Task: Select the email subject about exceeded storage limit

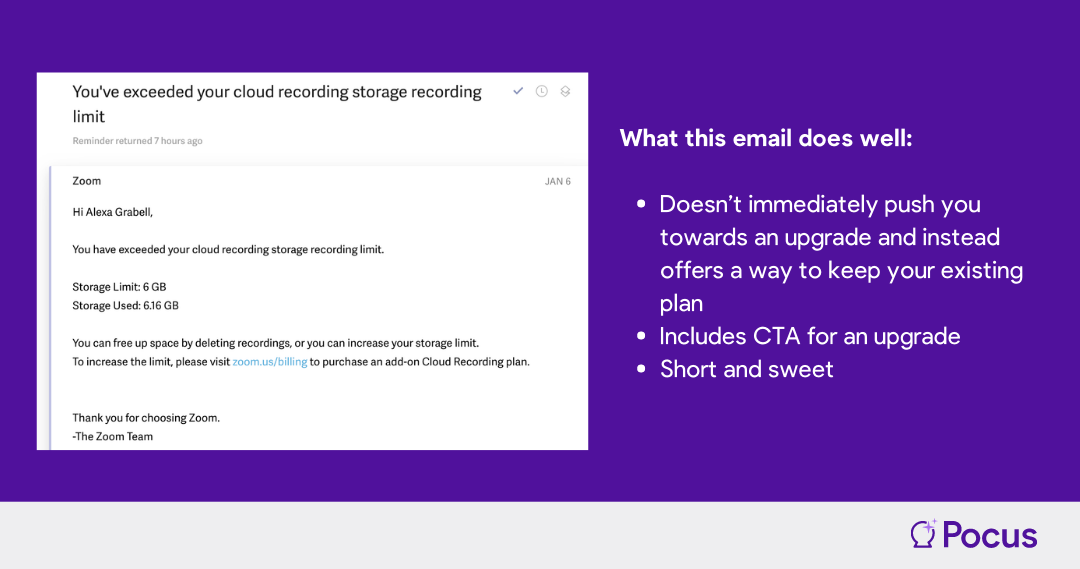Action: pyautogui.click(x=277, y=104)
